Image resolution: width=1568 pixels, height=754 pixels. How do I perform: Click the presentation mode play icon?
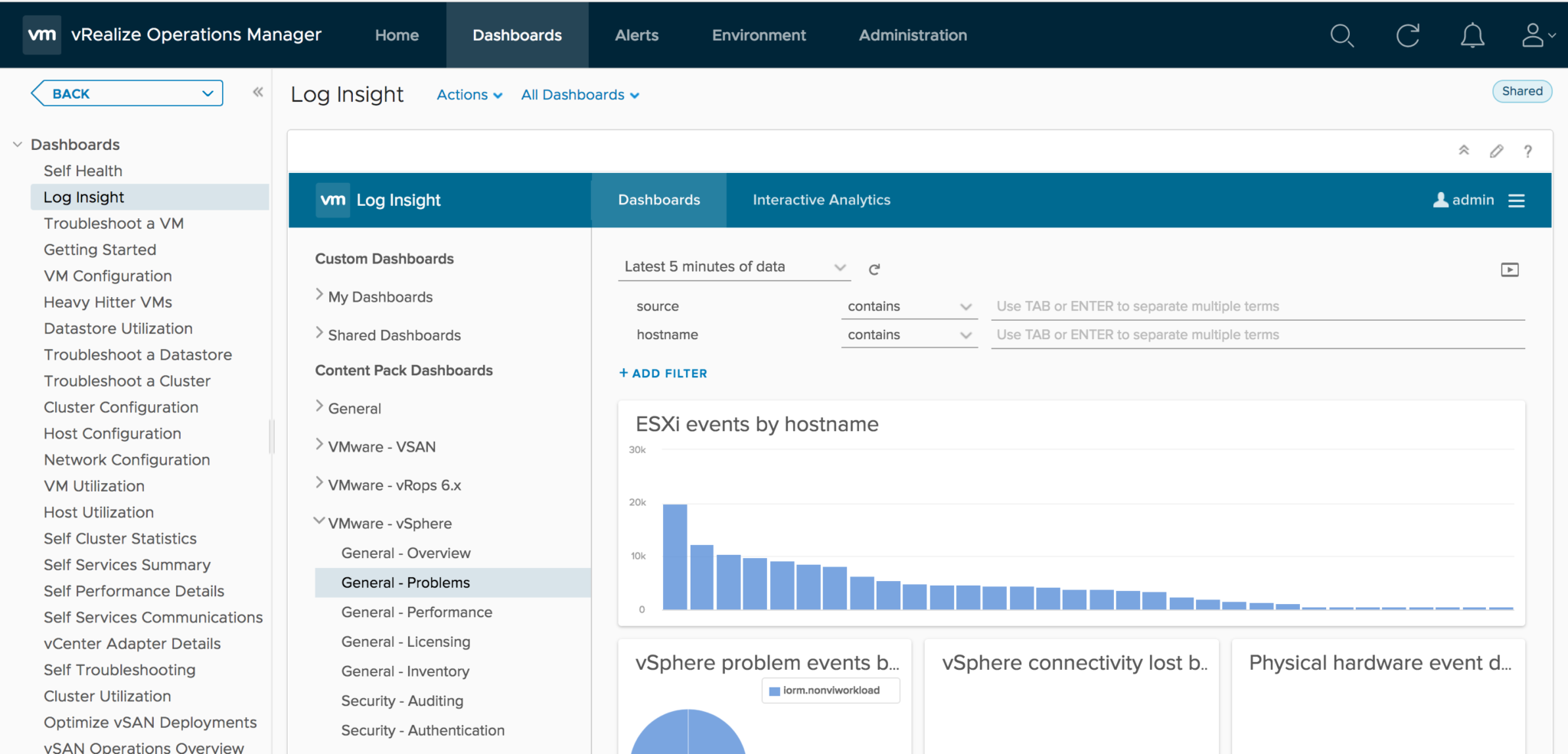click(x=1510, y=269)
